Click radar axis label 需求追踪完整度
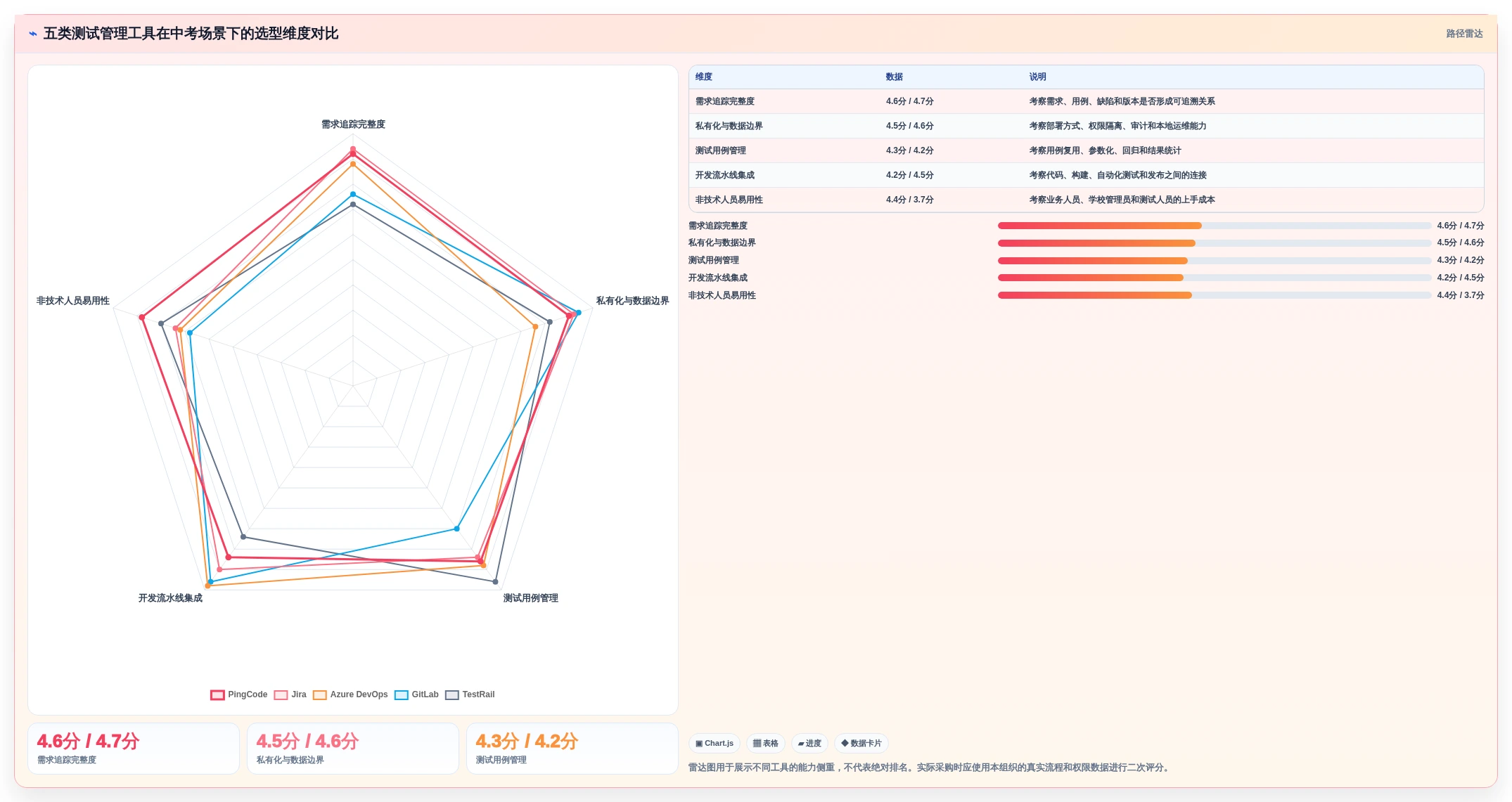 click(x=353, y=124)
